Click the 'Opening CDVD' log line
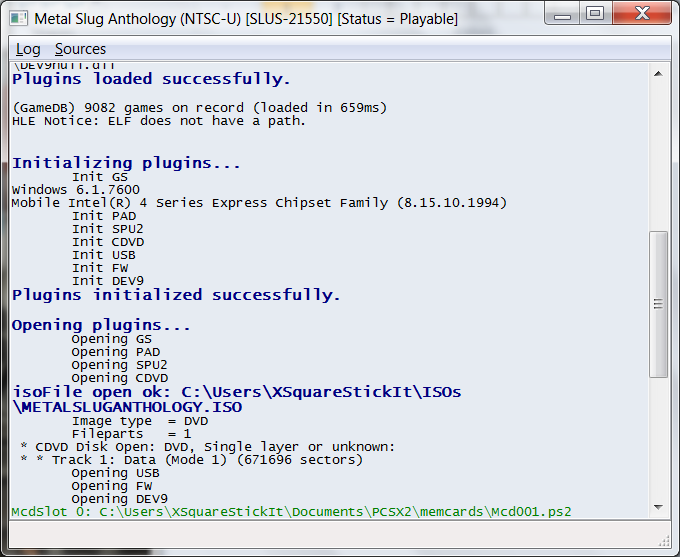Image resolution: width=680 pixels, height=557 pixels. click(x=120, y=378)
